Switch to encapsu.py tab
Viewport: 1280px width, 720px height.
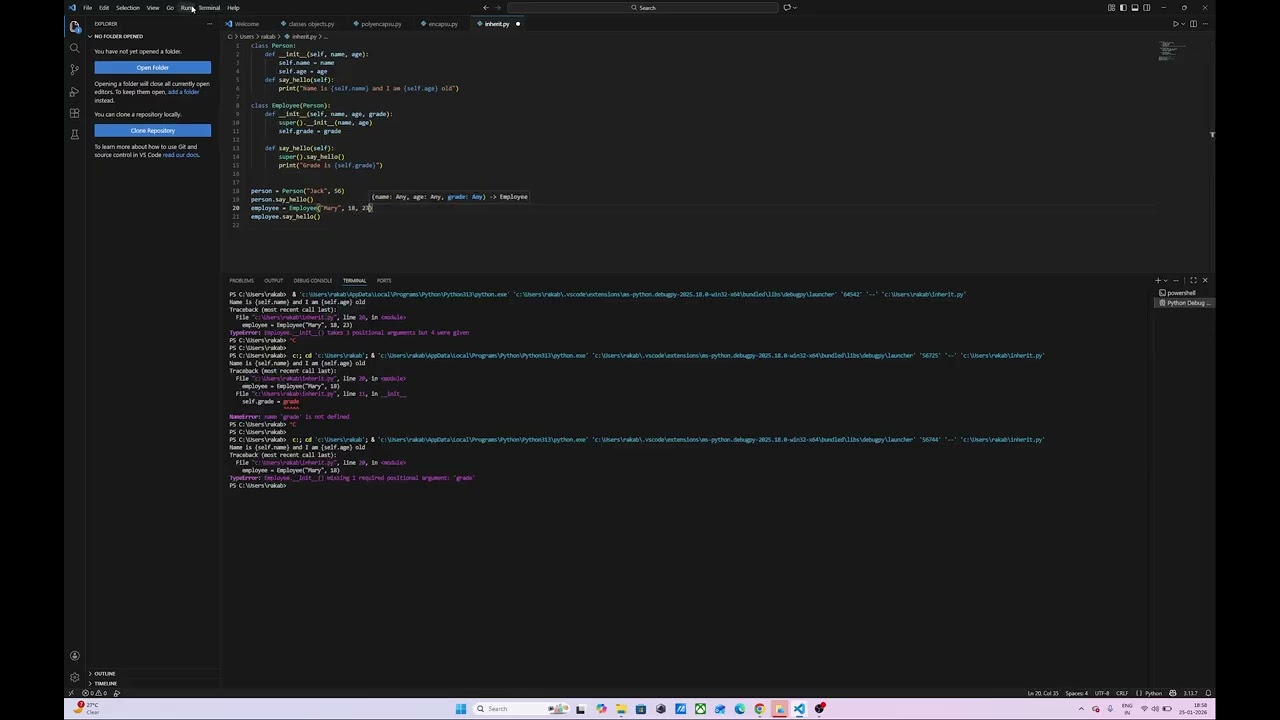pos(442,24)
